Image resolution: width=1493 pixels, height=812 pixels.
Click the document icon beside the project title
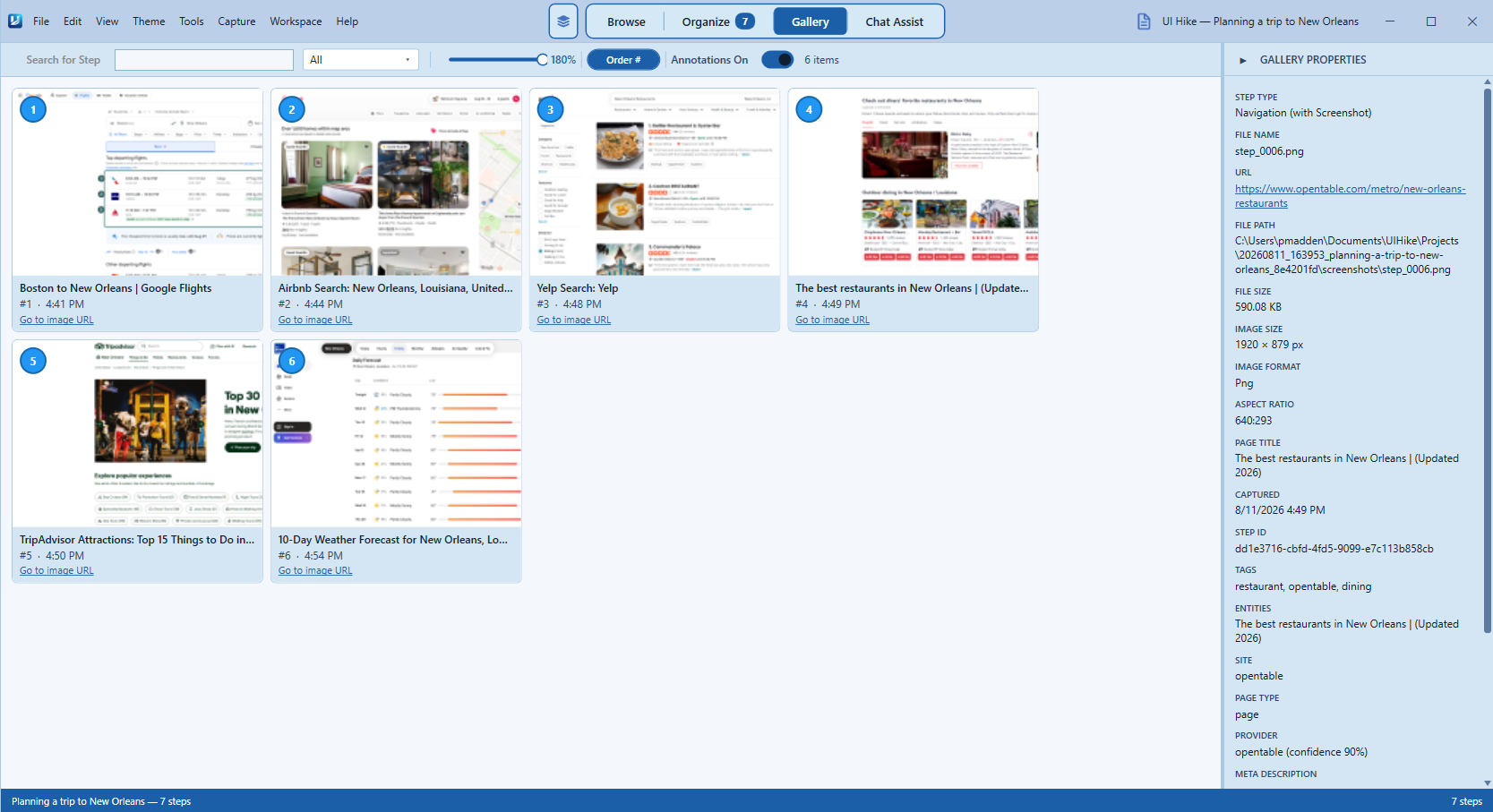[1144, 21]
